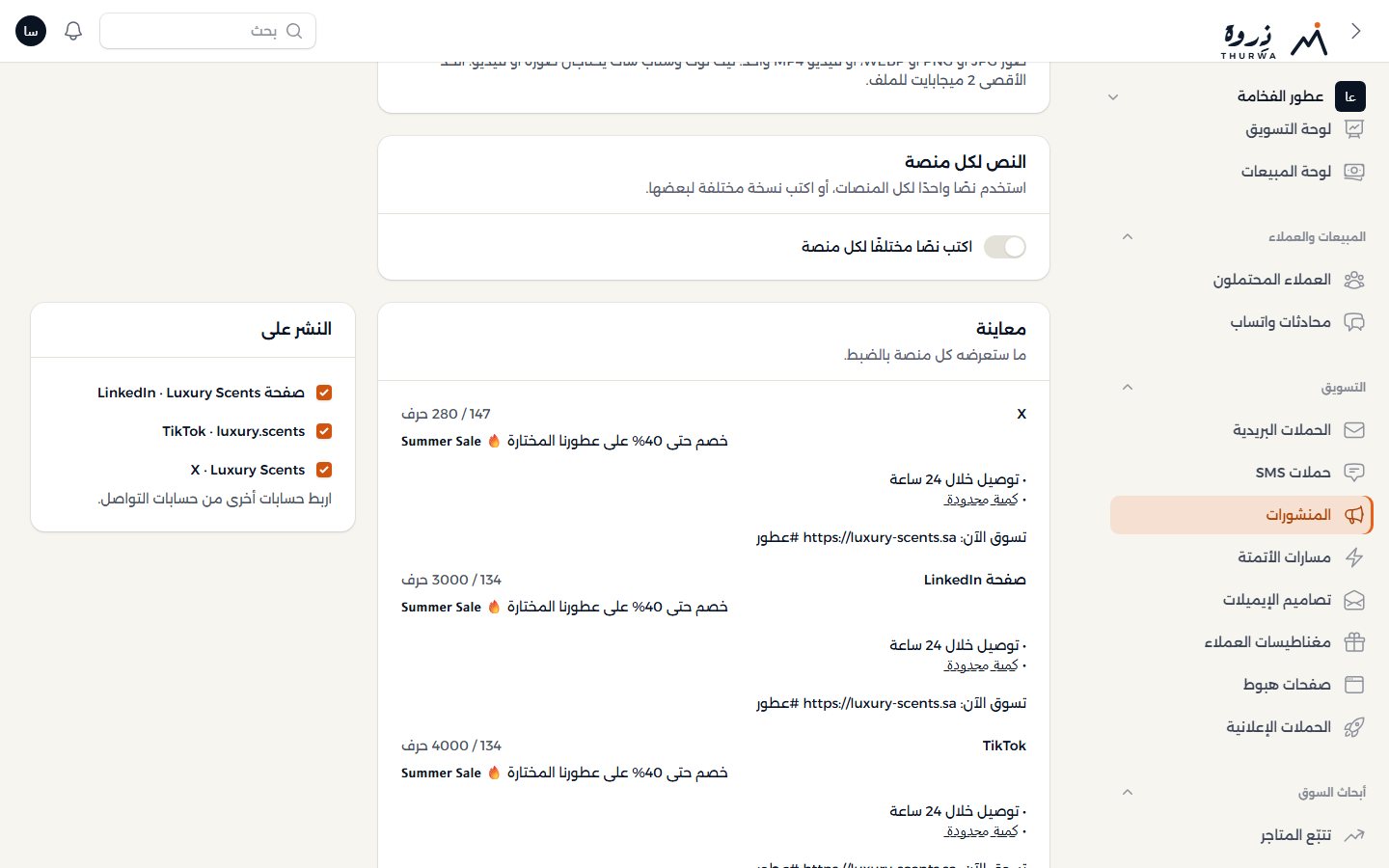The width and height of the screenshot is (1389, 868).
Task: Click the الحملات الإعلانية rocket icon
Action: click(x=1354, y=727)
